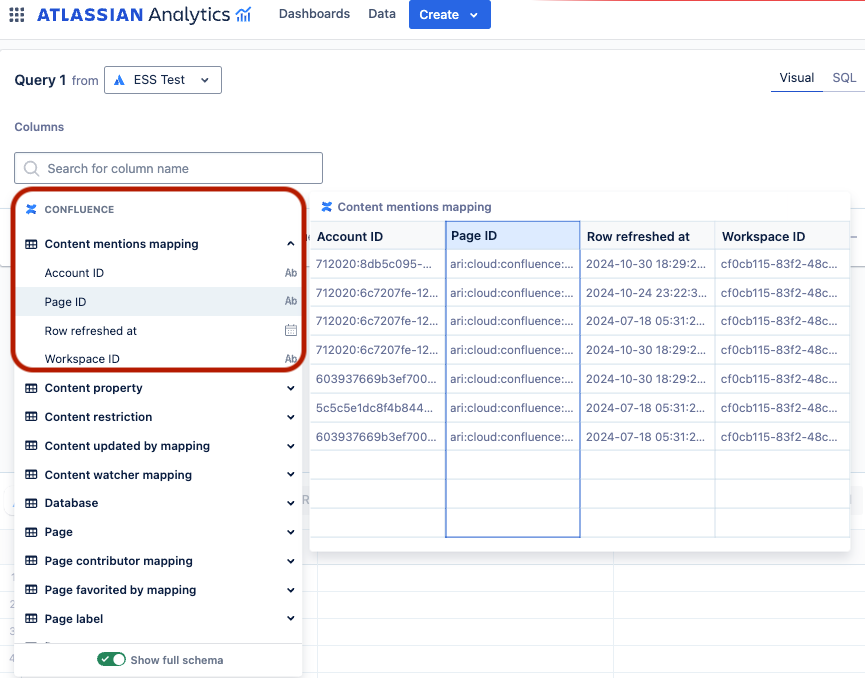Expand the Page table
The height and width of the screenshot is (678, 865).
pos(291,532)
